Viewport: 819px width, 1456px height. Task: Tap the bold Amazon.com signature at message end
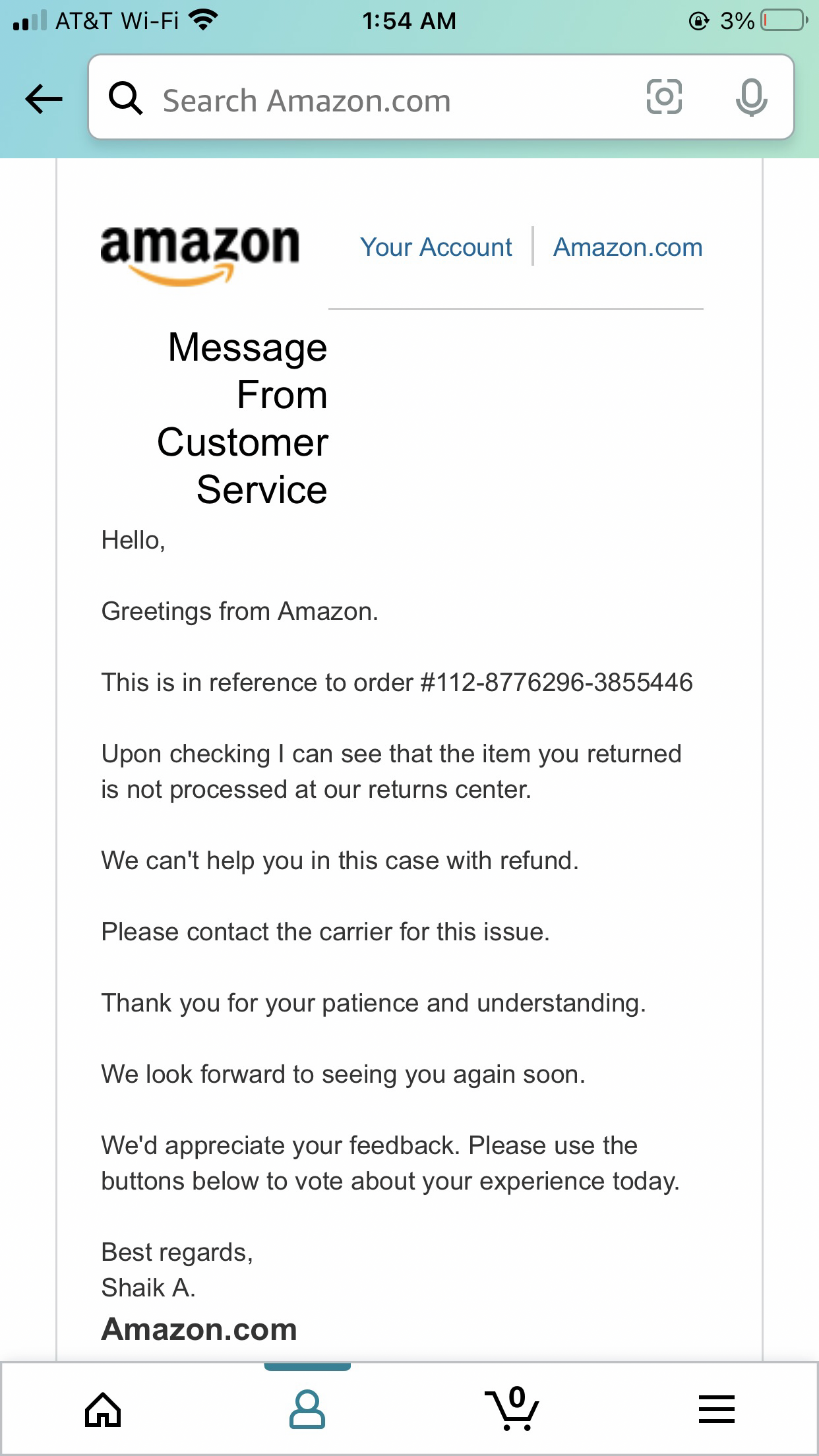point(199,1328)
